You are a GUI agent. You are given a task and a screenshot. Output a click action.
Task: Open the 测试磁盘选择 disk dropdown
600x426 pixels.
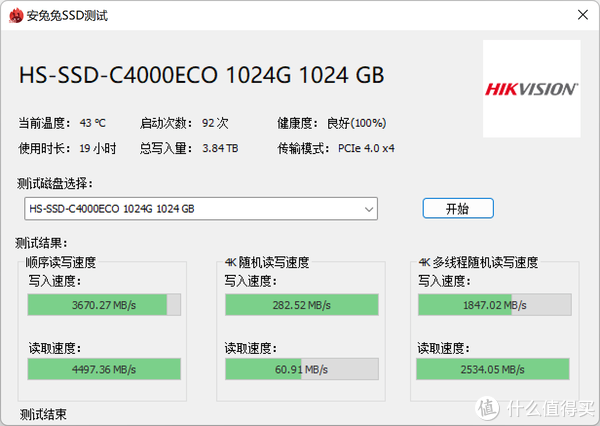coord(201,209)
